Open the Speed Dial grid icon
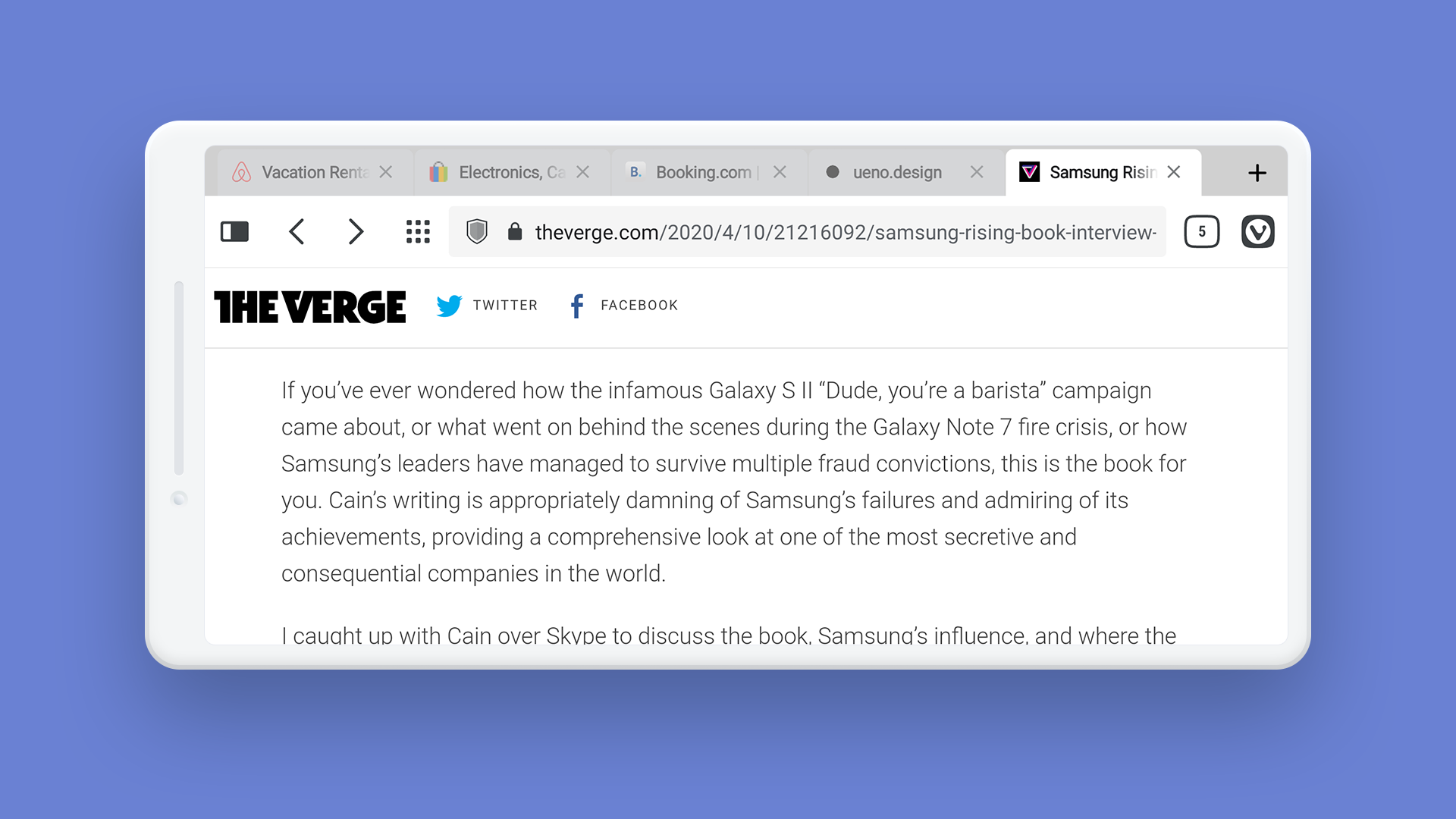This screenshot has height=819, width=1456. pos(418,232)
